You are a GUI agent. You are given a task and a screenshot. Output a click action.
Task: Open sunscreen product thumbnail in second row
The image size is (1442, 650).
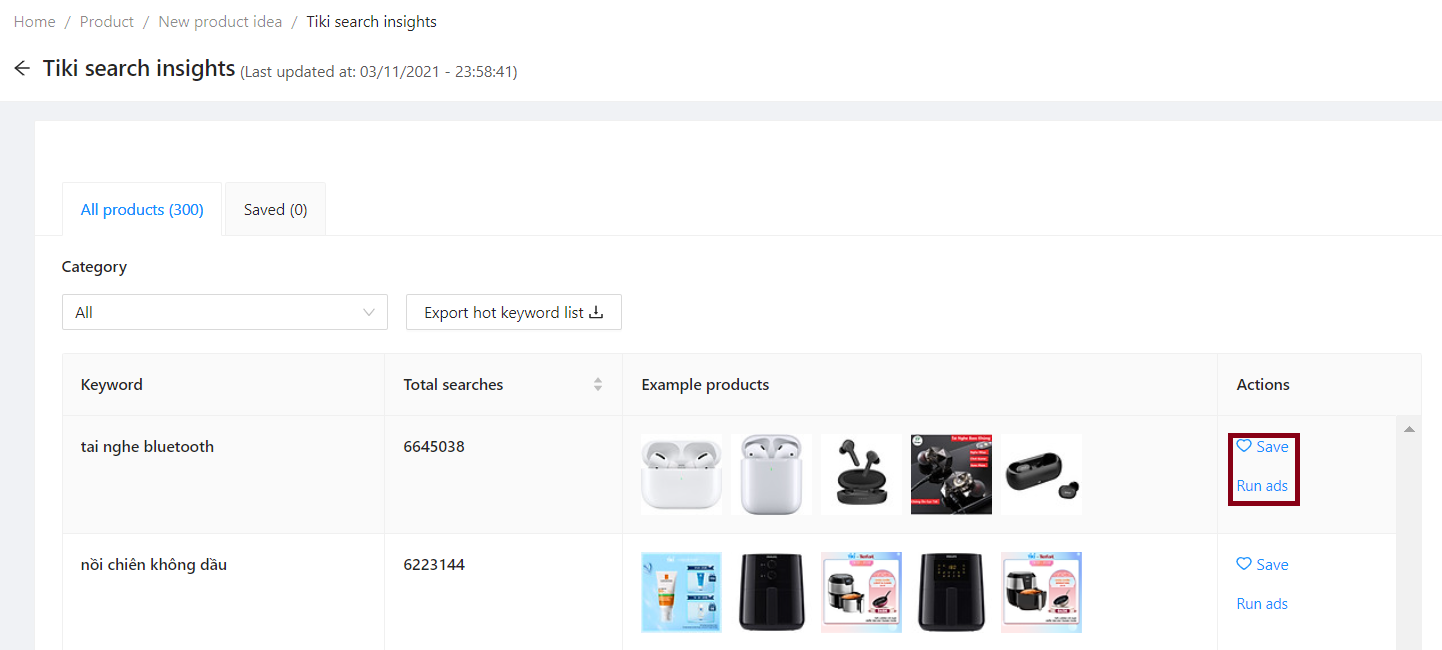pyautogui.click(x=681, y=592)
